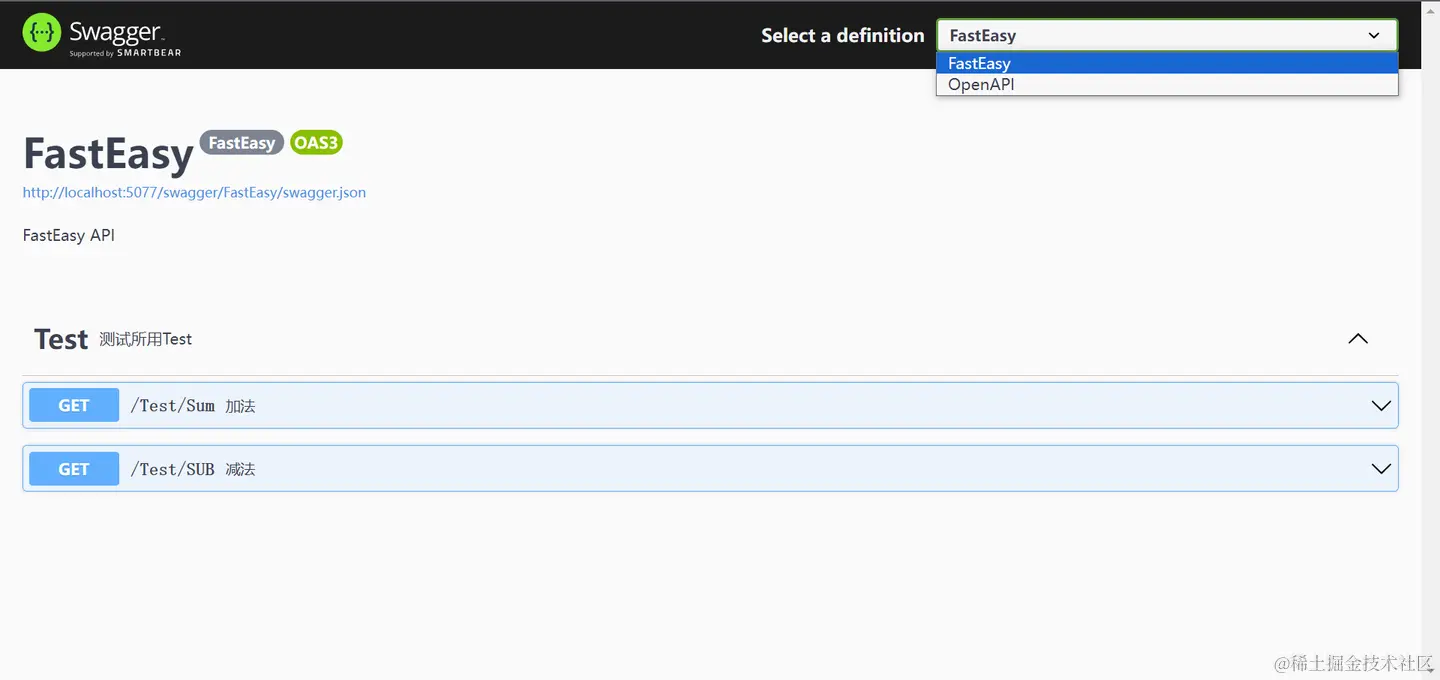
Task: Open the swagger.json URL link
Action: 194,192
